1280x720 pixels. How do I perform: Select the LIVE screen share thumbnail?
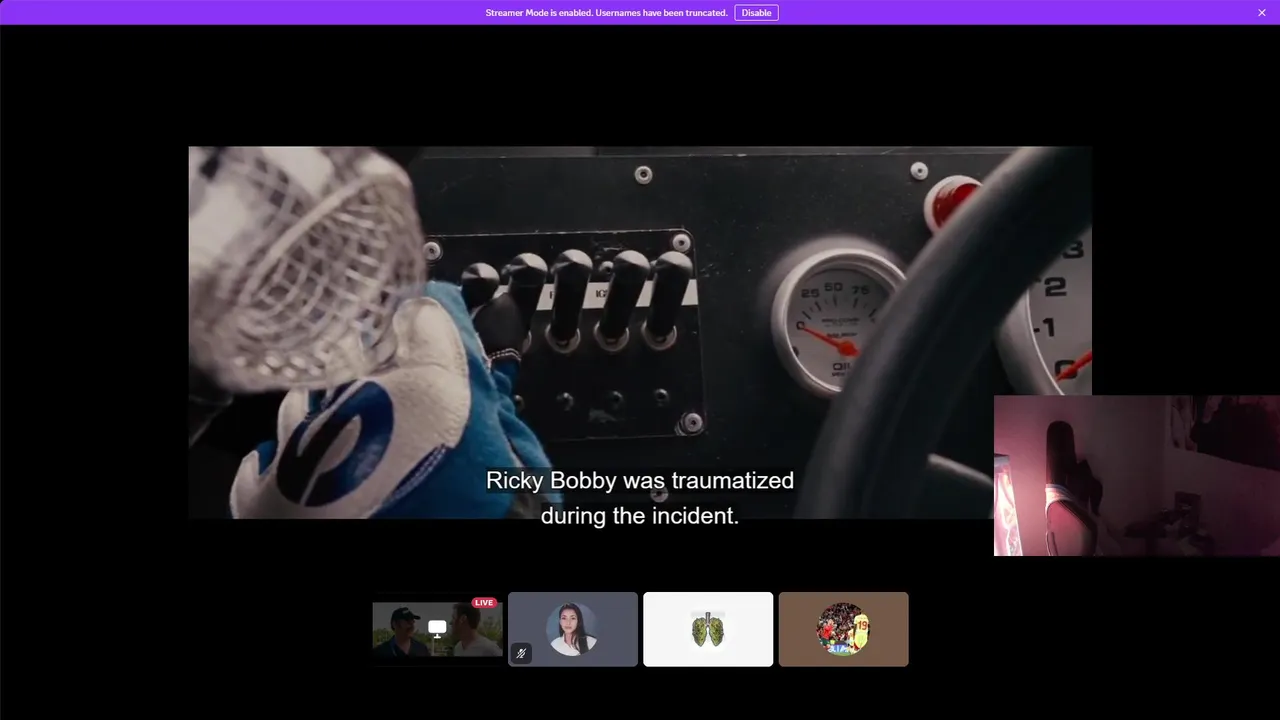[437, 629]
